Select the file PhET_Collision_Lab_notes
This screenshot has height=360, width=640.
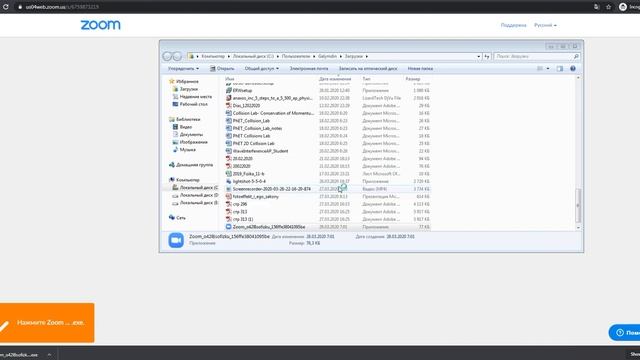(257, 128)
